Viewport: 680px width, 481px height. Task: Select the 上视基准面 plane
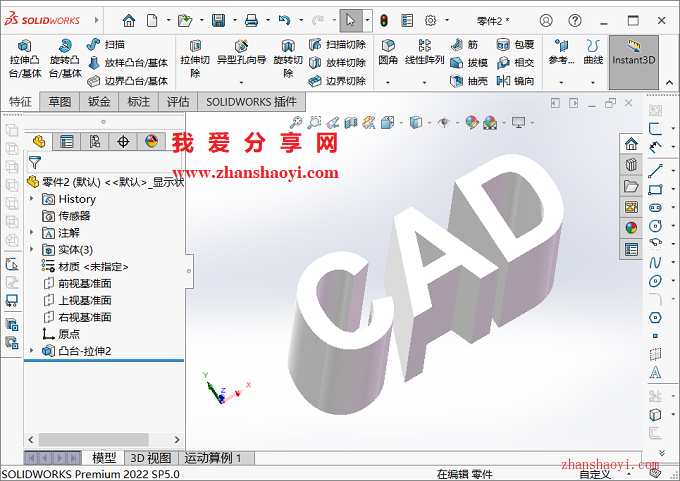(x=78, y=300)
